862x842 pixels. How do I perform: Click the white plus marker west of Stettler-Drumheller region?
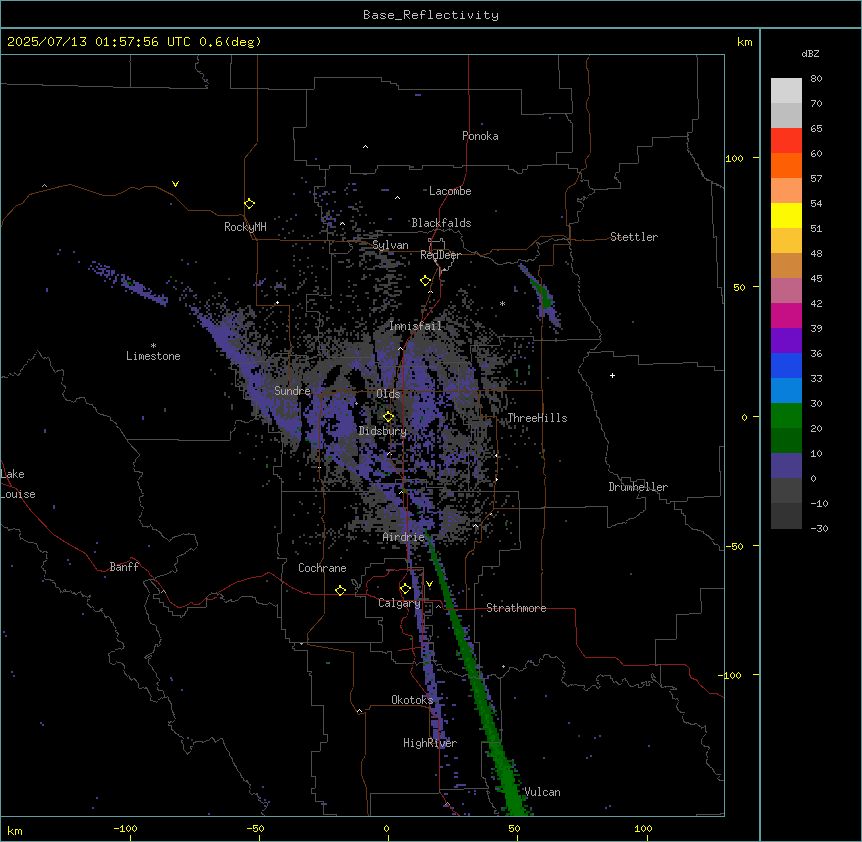612,375
